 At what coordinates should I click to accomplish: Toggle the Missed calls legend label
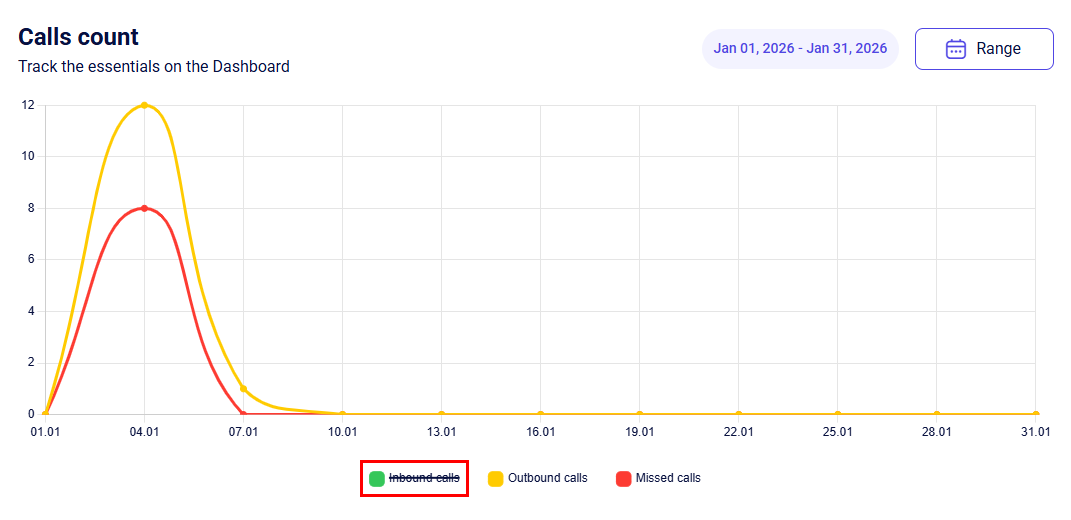[x=668, y=478]
